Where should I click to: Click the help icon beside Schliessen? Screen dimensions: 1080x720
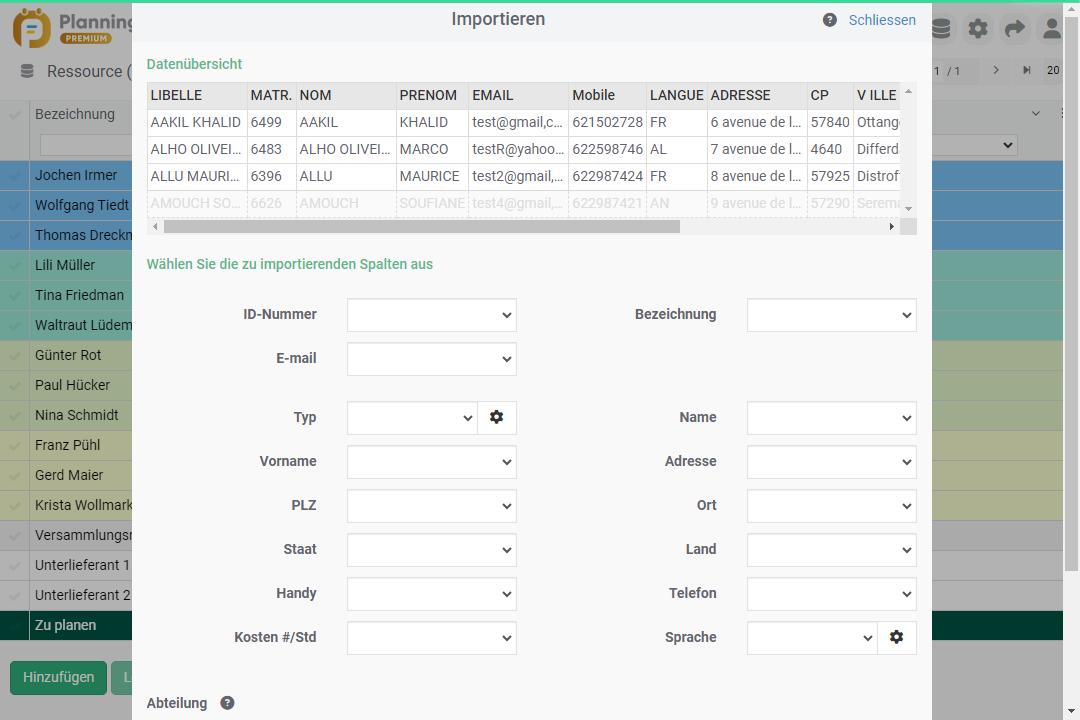829,20
